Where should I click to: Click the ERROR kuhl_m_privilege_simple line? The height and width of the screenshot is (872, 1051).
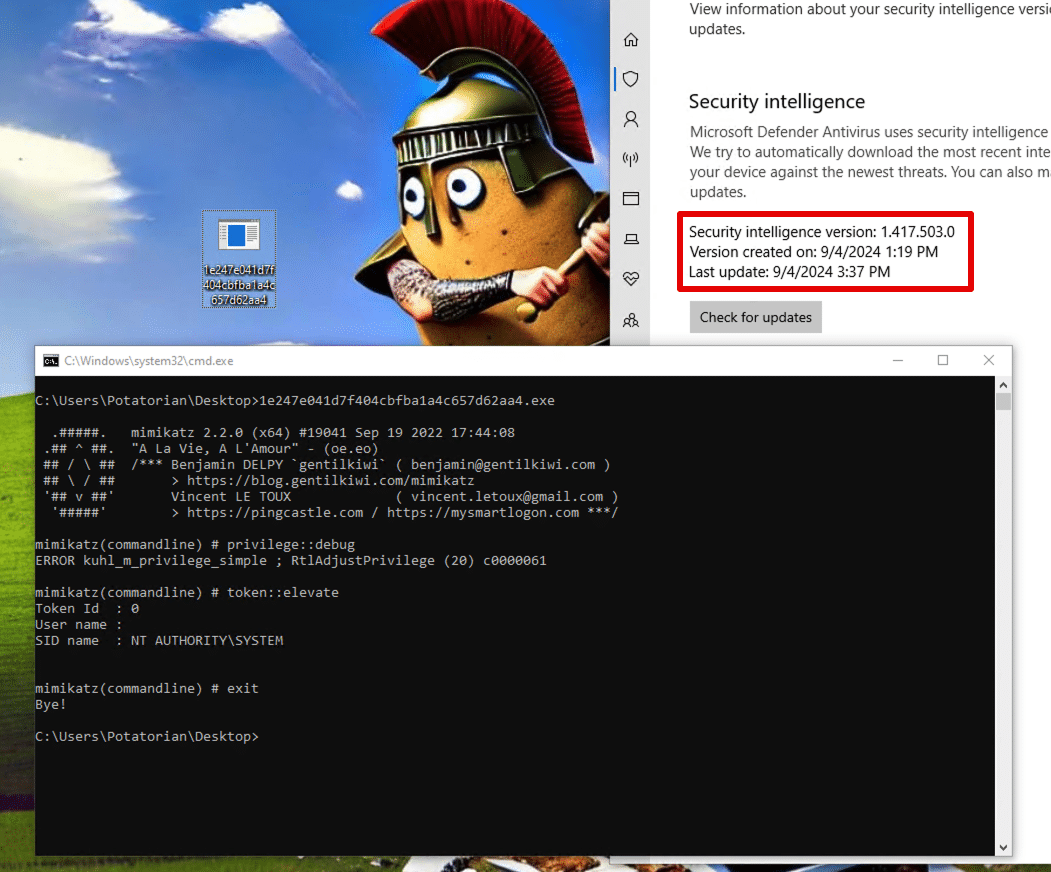[291, 560]
